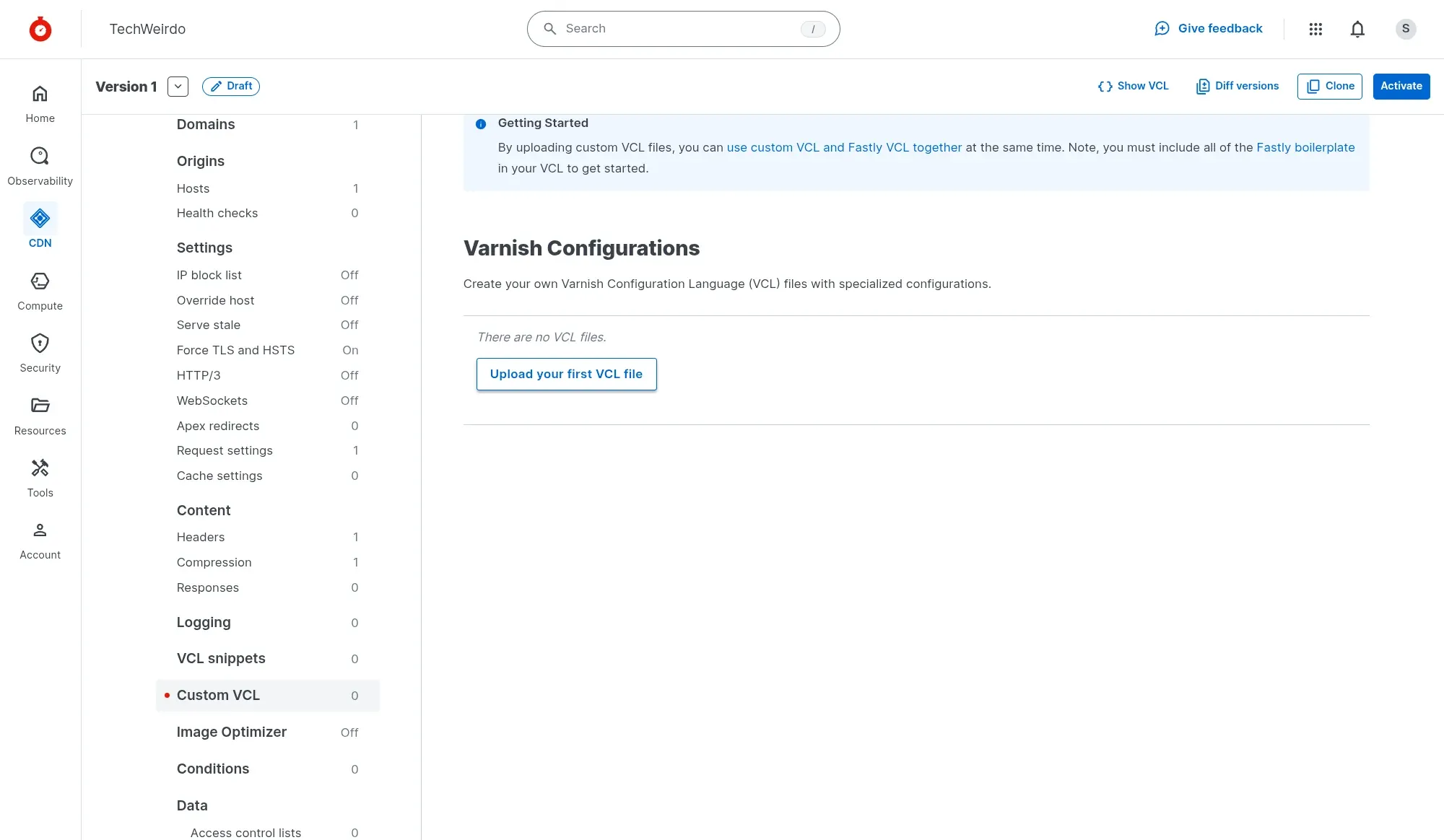Click the search magnifier icon
The height and width of the screenshot is (840, 1444).
tap(549, 29)
